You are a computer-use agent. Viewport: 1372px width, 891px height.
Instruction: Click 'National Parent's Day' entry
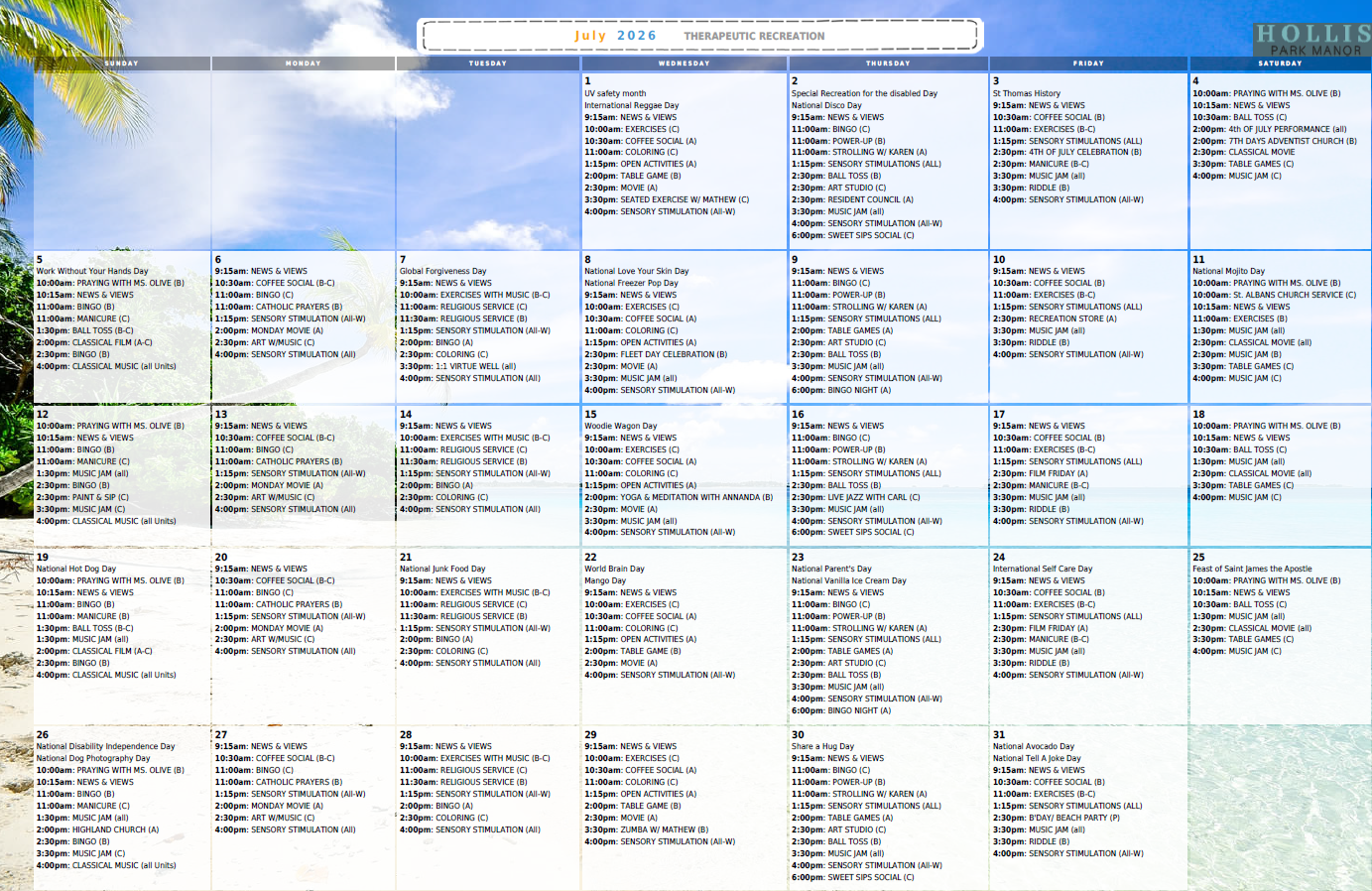click(x=831, y=569)
